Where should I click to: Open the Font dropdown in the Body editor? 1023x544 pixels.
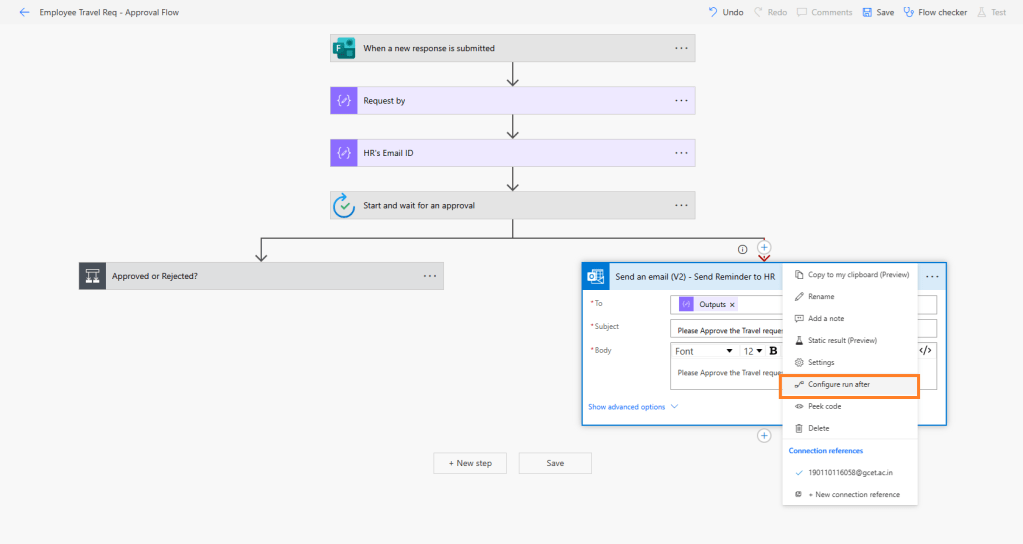point(704,351)
